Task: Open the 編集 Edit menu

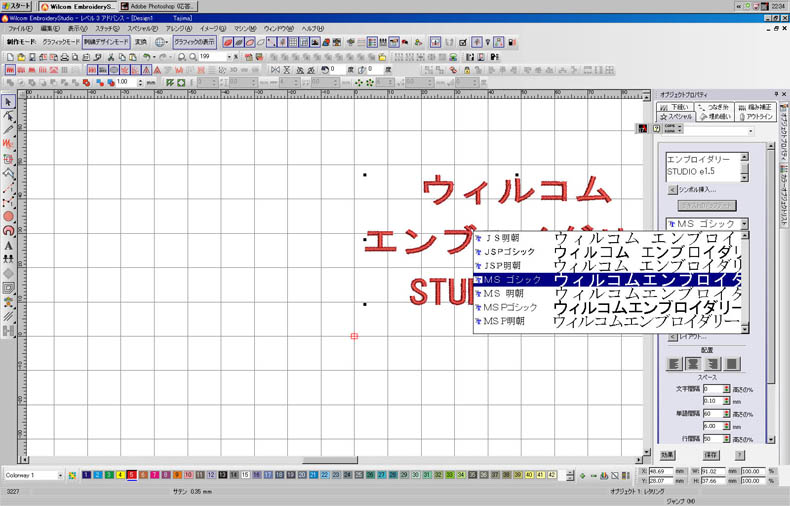Action: click(50, 29)
